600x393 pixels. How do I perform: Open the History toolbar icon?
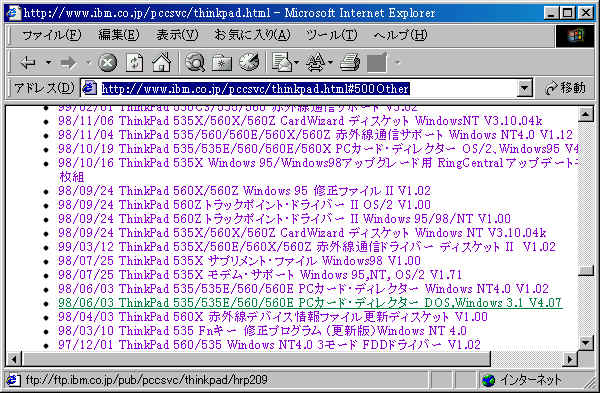[x=249, y=62]
